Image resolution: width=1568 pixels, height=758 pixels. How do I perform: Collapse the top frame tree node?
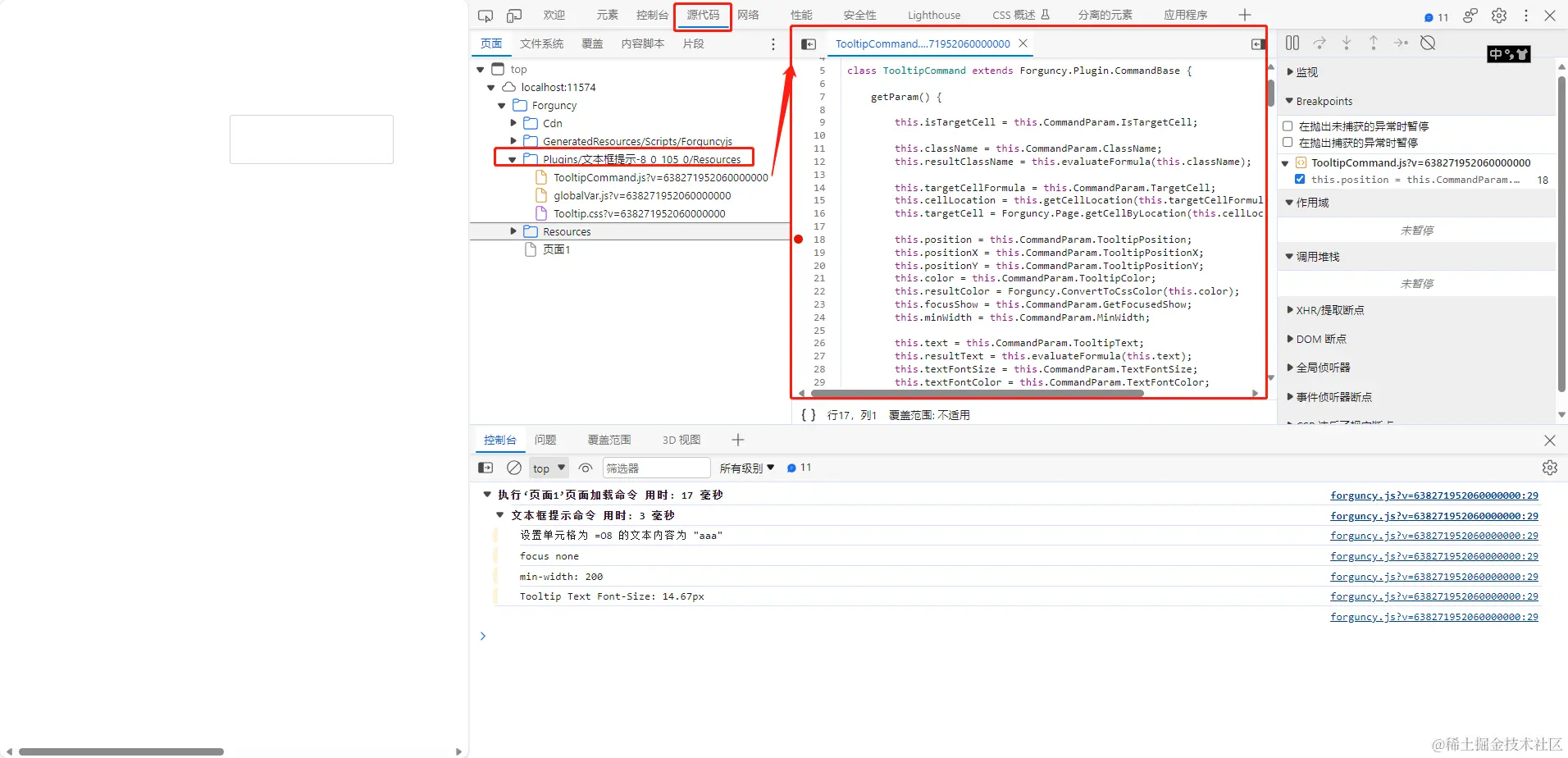481,70
